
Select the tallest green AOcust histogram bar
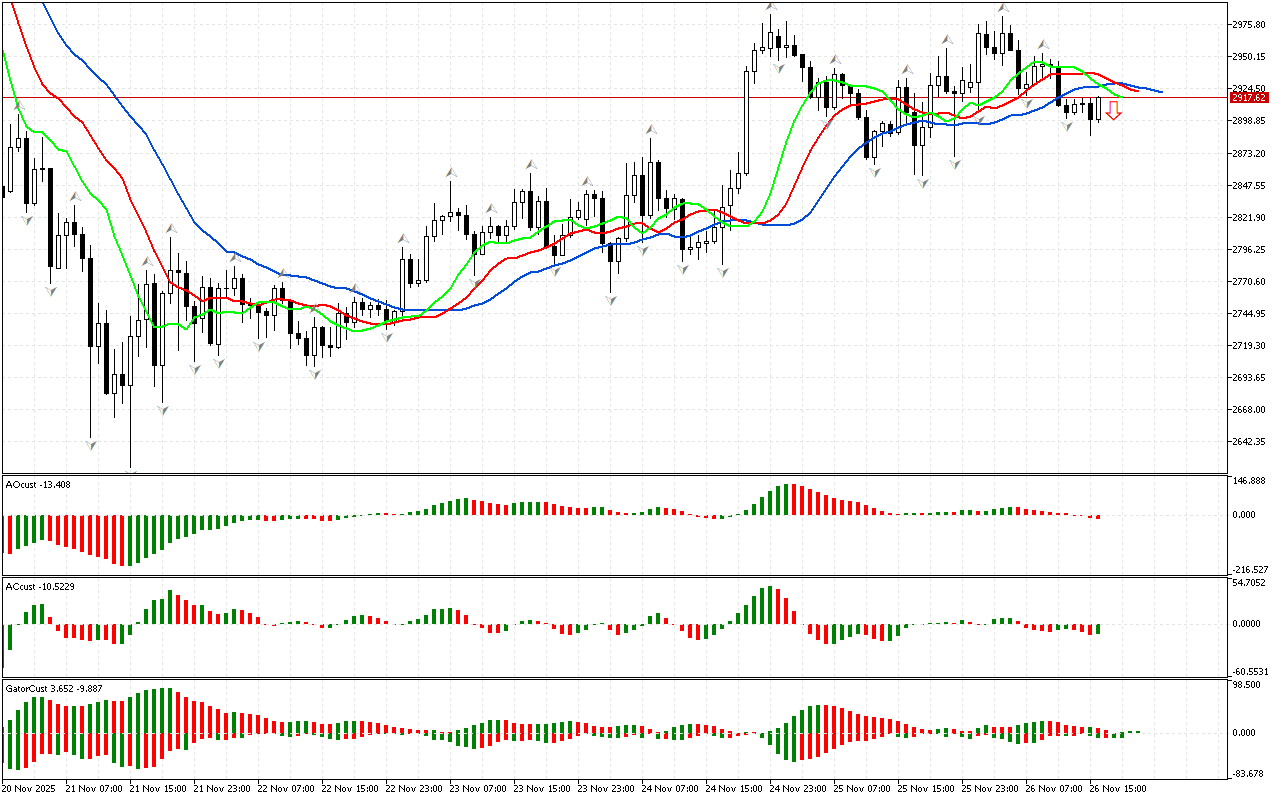[x=787, y=499]
